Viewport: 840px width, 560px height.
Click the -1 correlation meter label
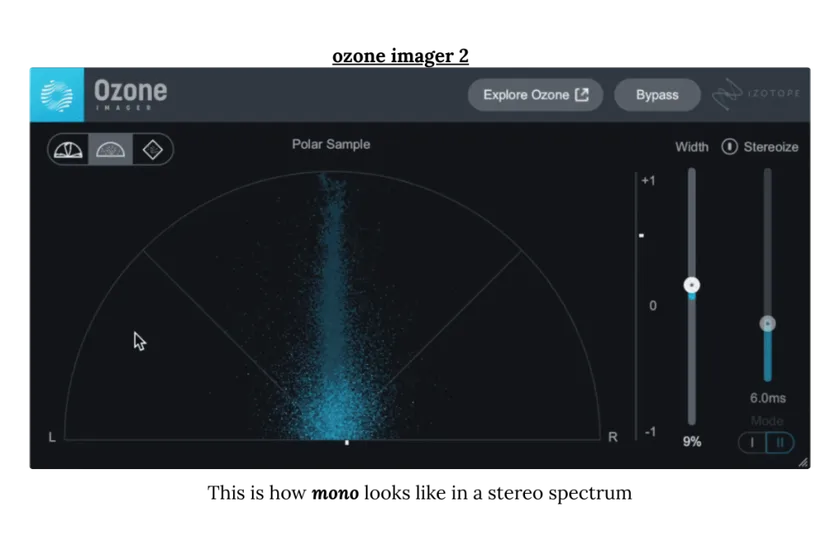pyautogui.click(x=650, y=432)
